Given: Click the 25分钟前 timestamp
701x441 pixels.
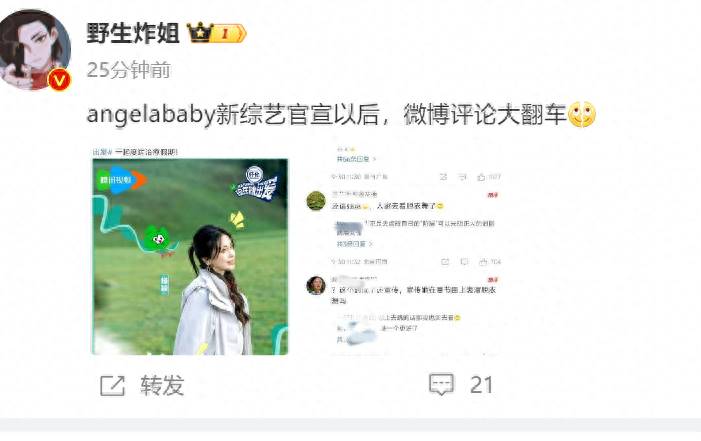Looking at the screenshot, I should (129, 70).
